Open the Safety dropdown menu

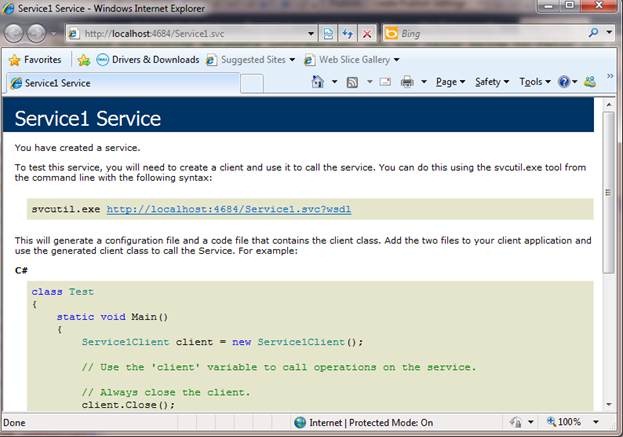491,82
